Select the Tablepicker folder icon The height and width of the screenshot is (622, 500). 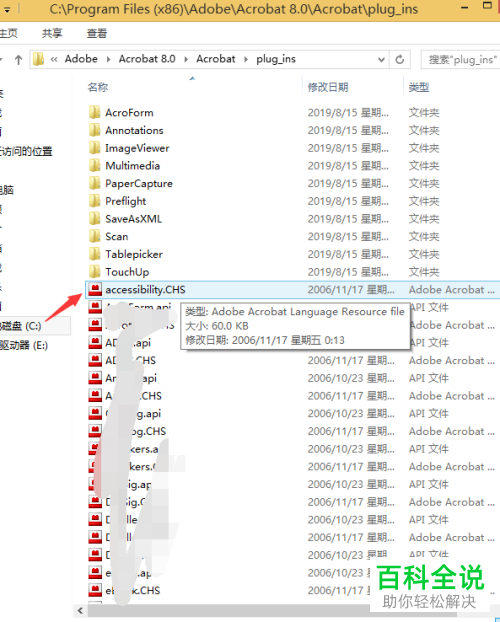94,254
